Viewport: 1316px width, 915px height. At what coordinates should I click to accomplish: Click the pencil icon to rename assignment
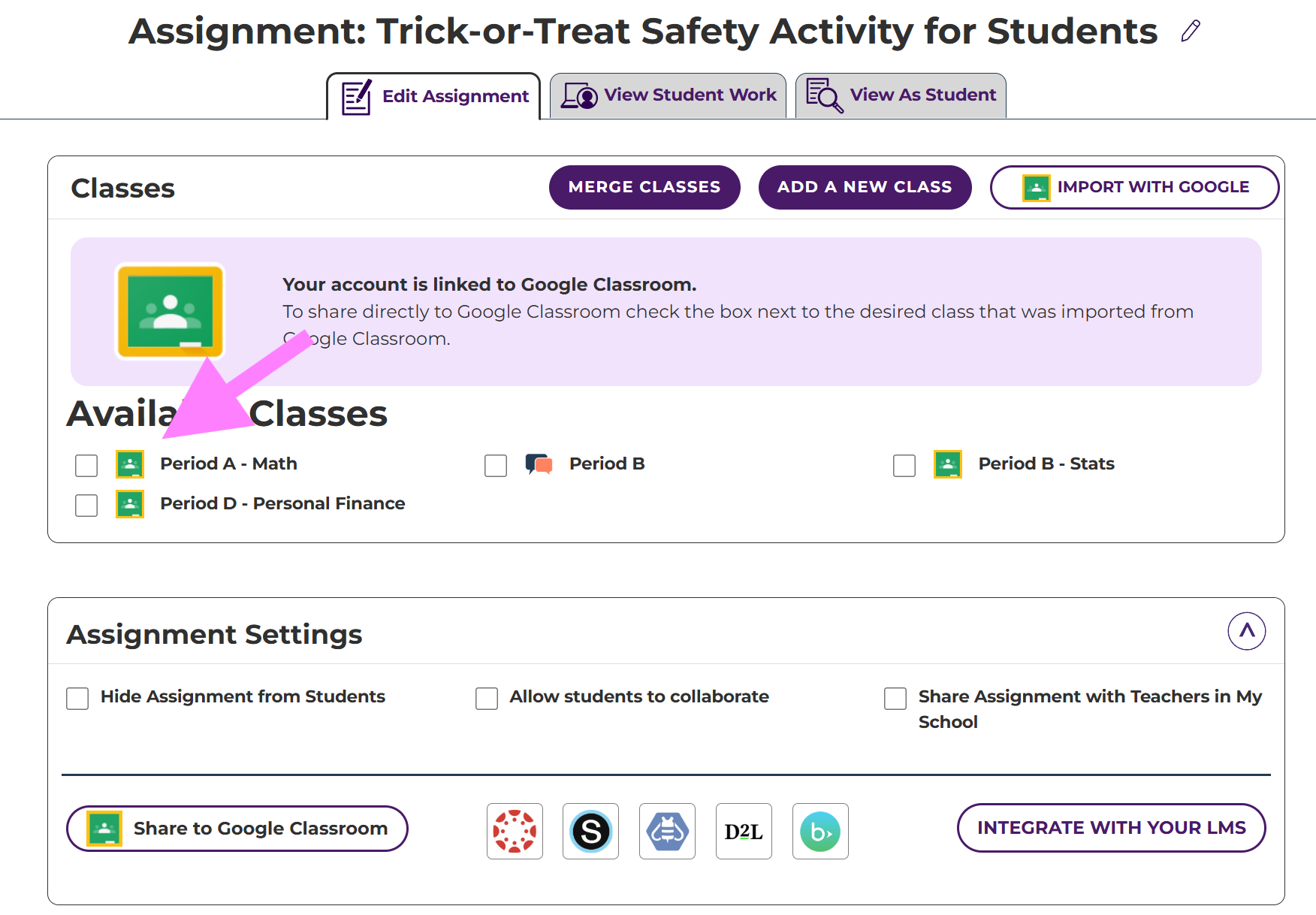point(1190,32)
